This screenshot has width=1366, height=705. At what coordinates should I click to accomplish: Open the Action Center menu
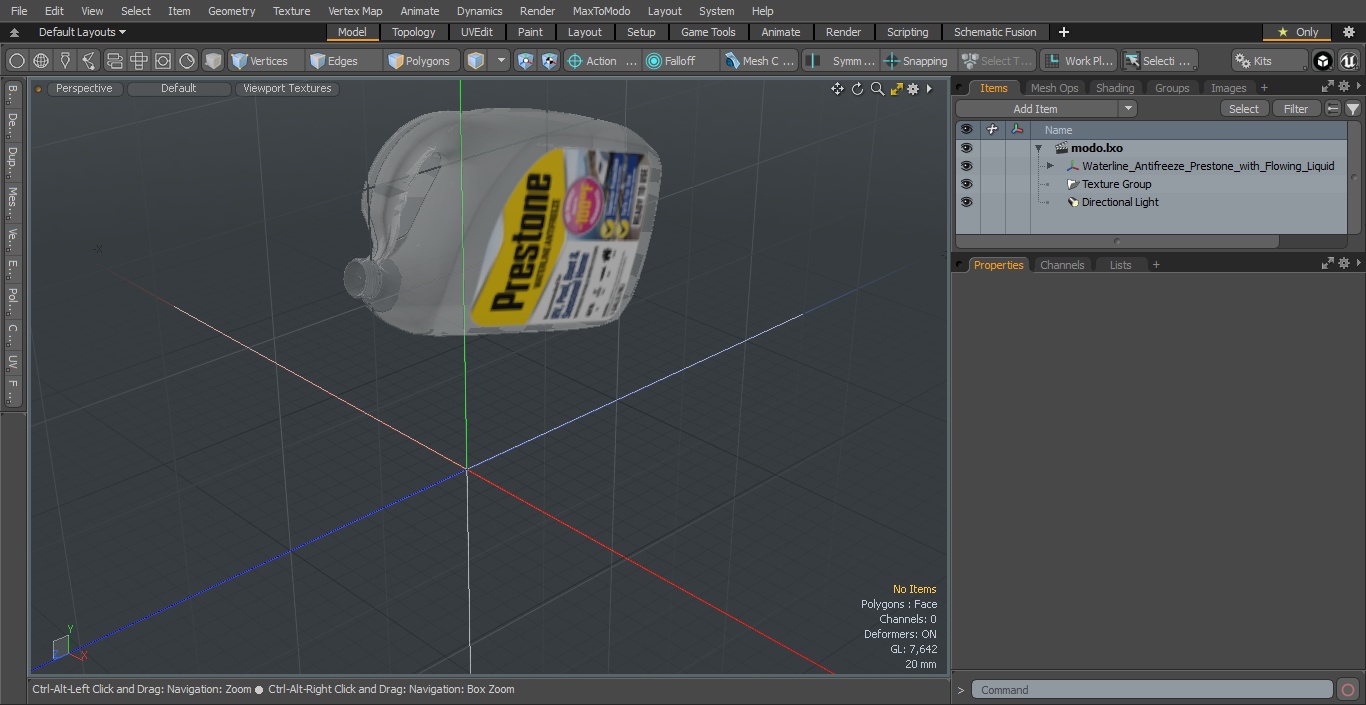click(x=602, y=61)
